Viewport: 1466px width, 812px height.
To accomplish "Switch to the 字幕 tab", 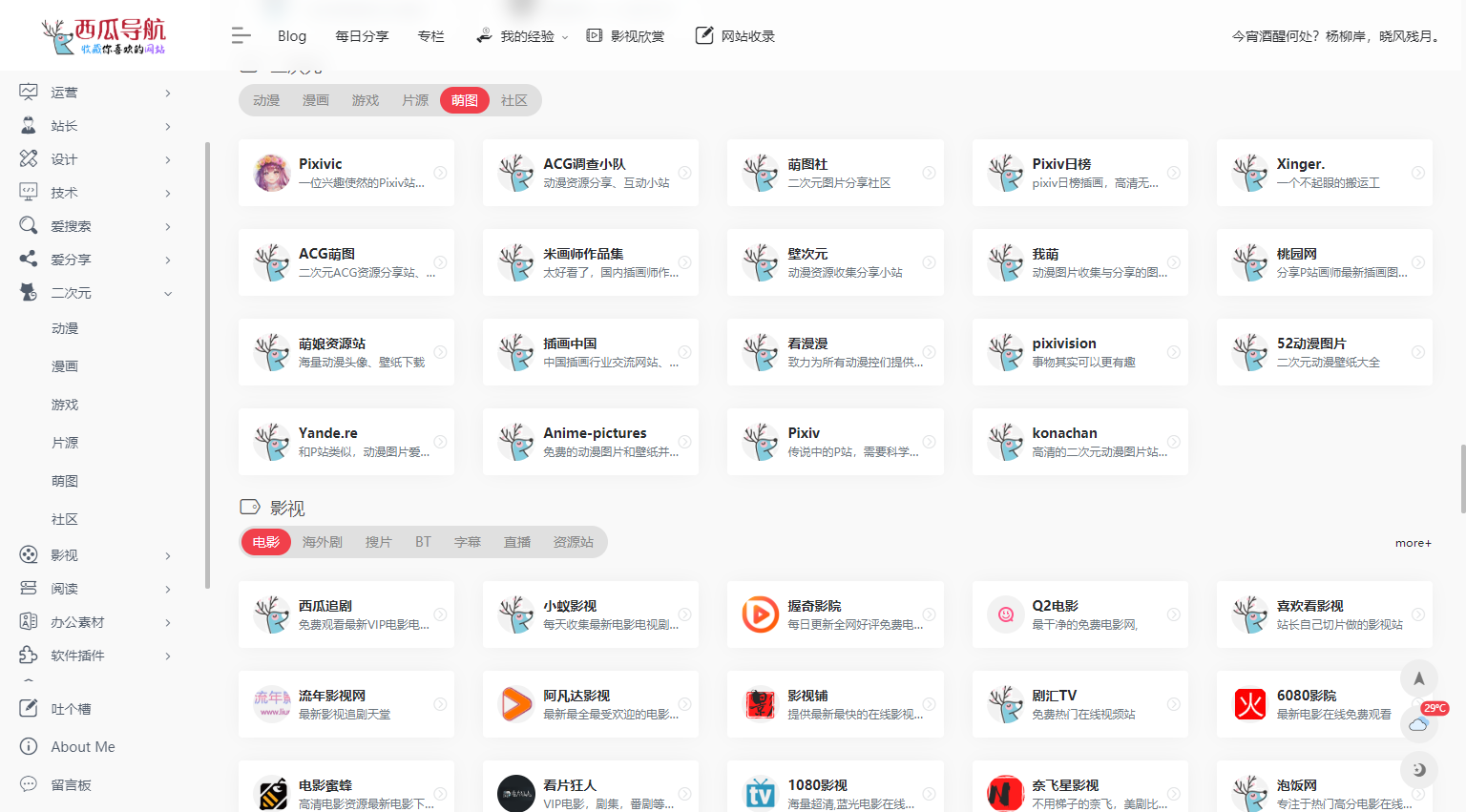I will [x=468, y=542].
